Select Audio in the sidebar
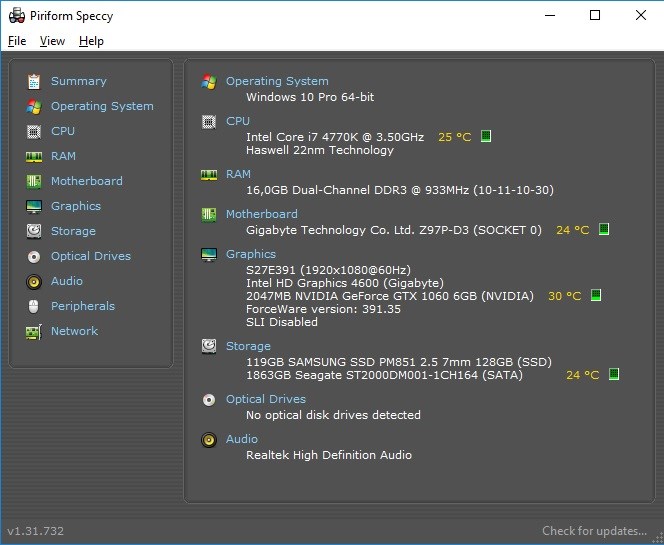Viewport: 664px width, 545px height. click(66, 281)
